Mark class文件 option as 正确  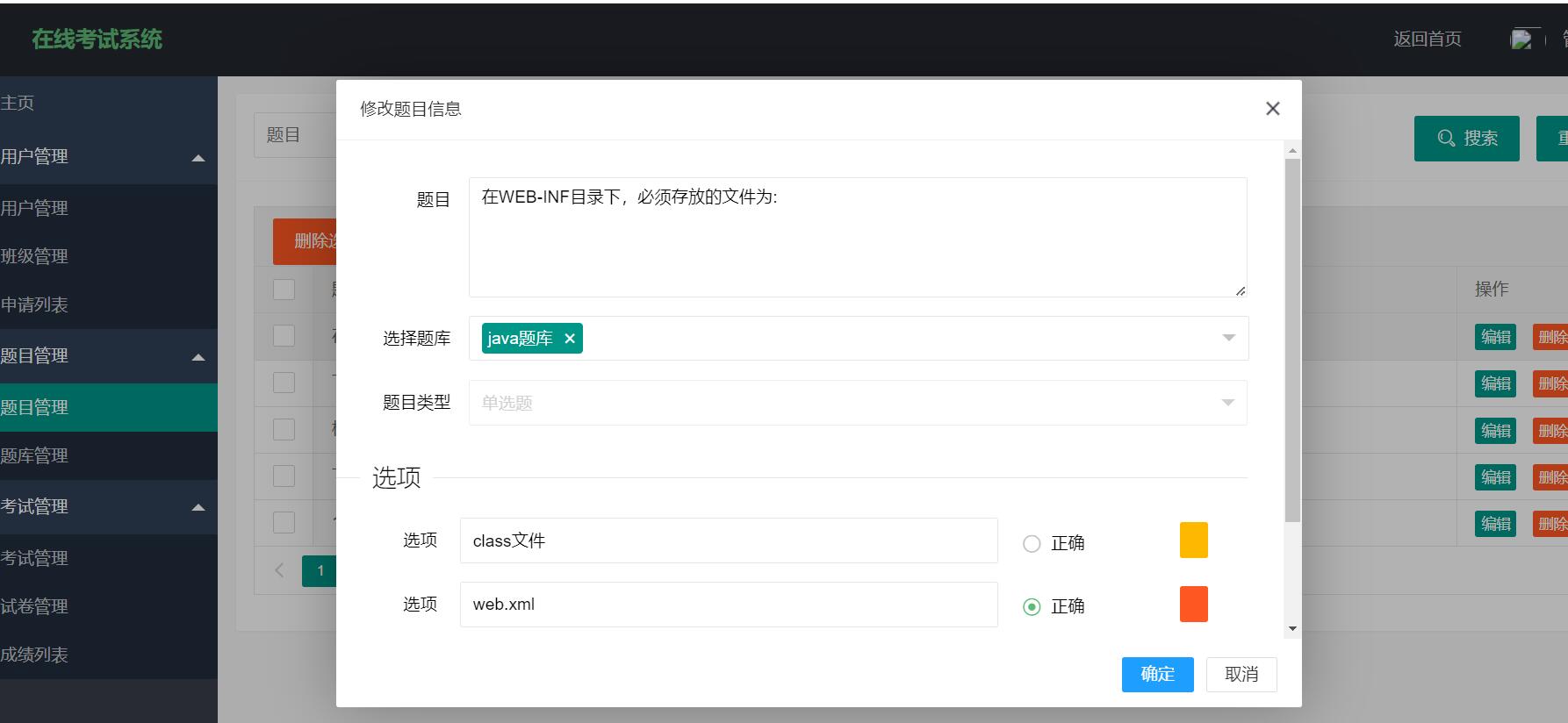[1032, 544]
